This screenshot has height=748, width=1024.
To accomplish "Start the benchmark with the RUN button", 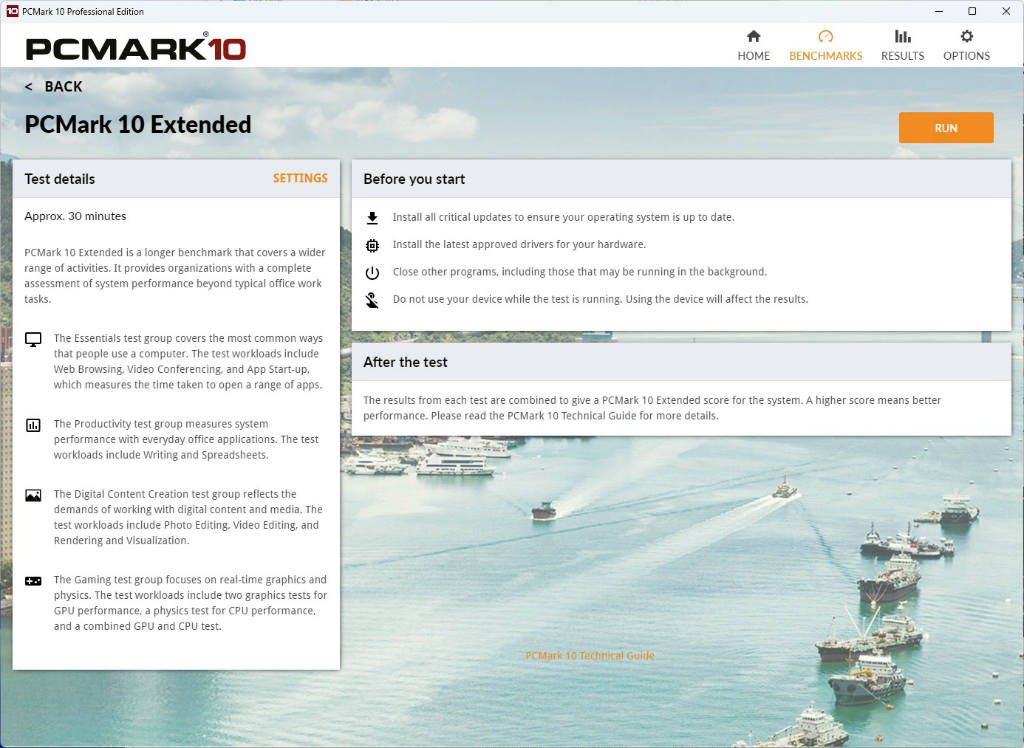I will [946, 128].
